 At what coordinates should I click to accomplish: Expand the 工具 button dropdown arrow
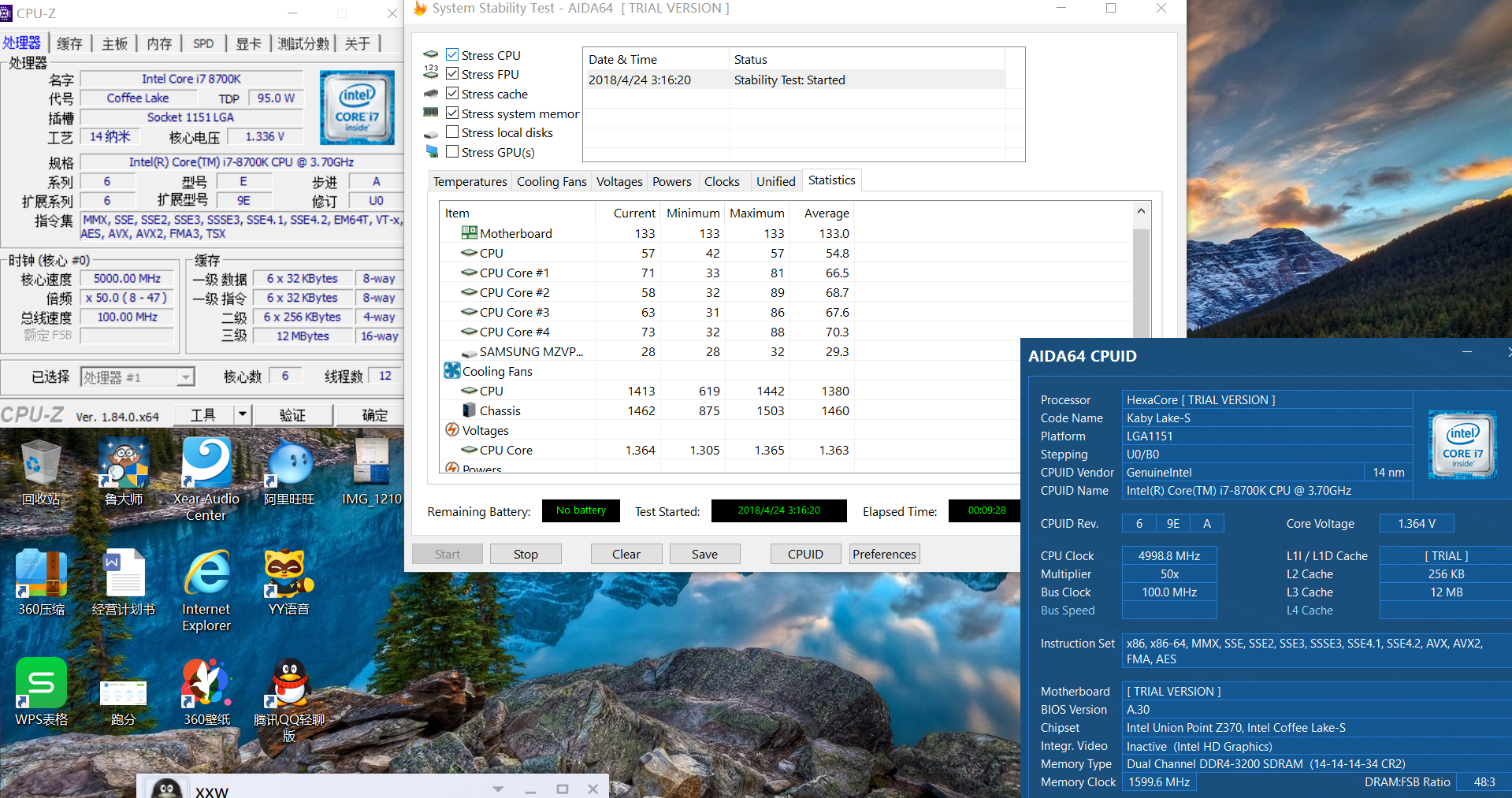[x=243, y=414]
